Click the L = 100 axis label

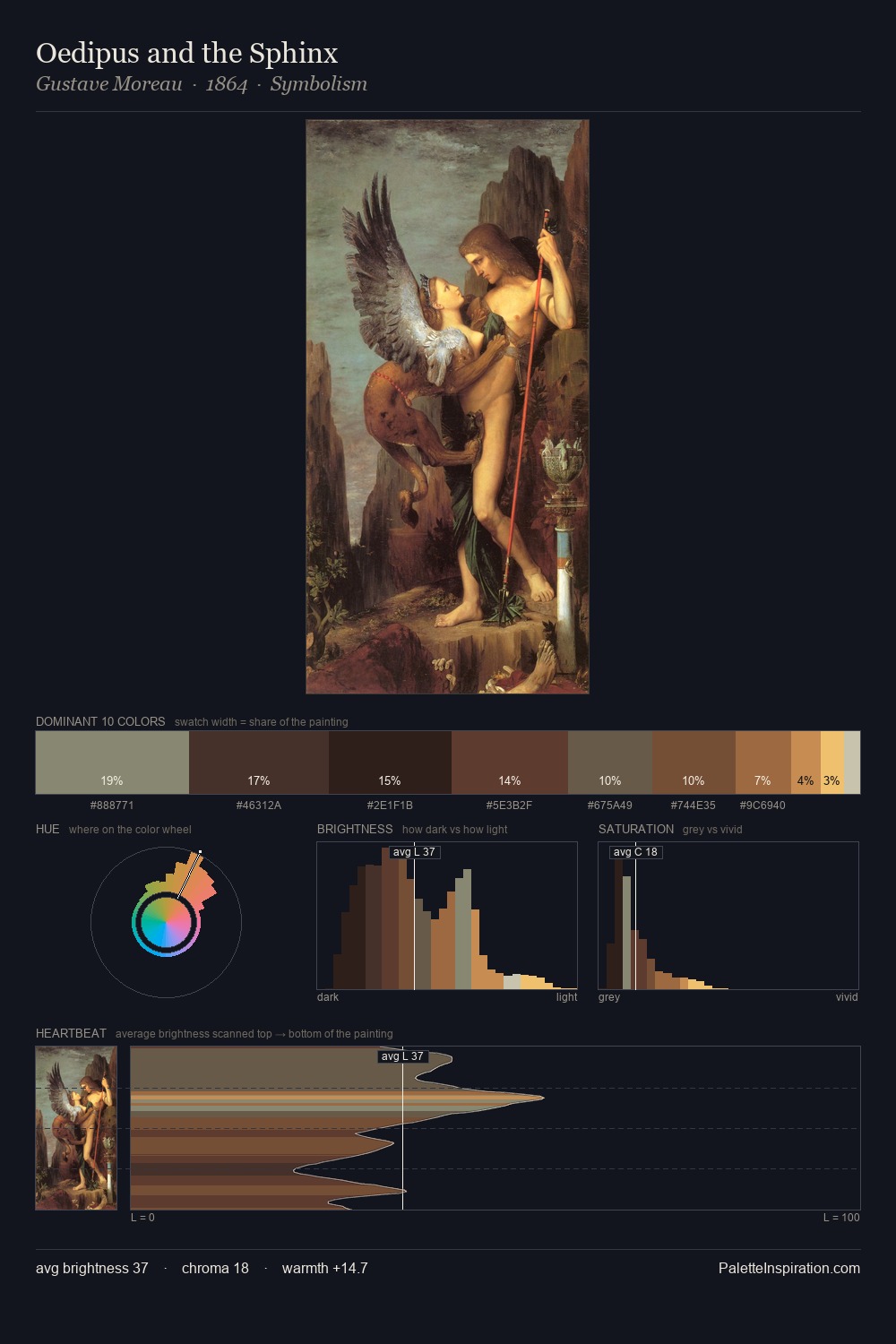coord(841,1218)
